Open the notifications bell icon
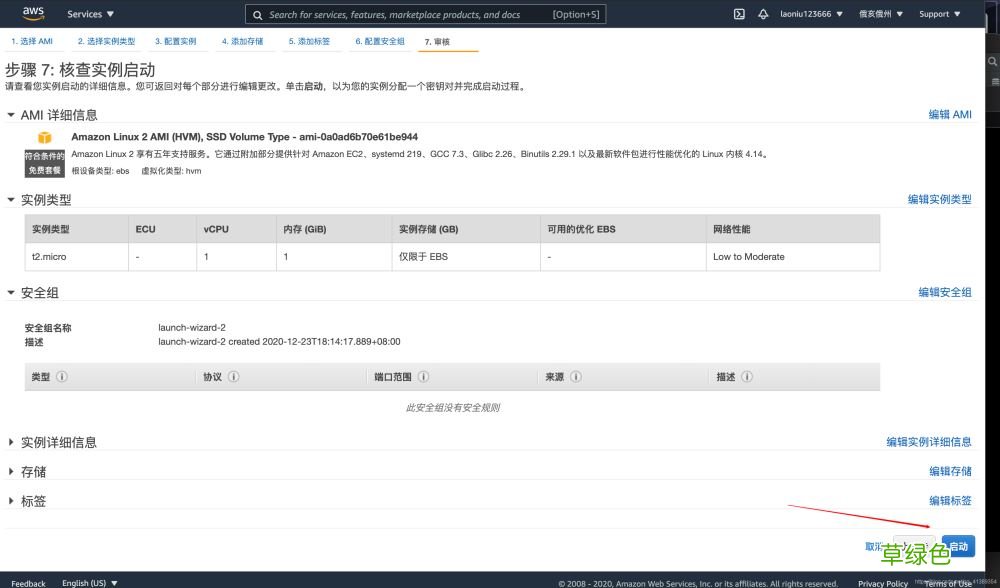The image size is (1000, 588). (x=763, y=14)
